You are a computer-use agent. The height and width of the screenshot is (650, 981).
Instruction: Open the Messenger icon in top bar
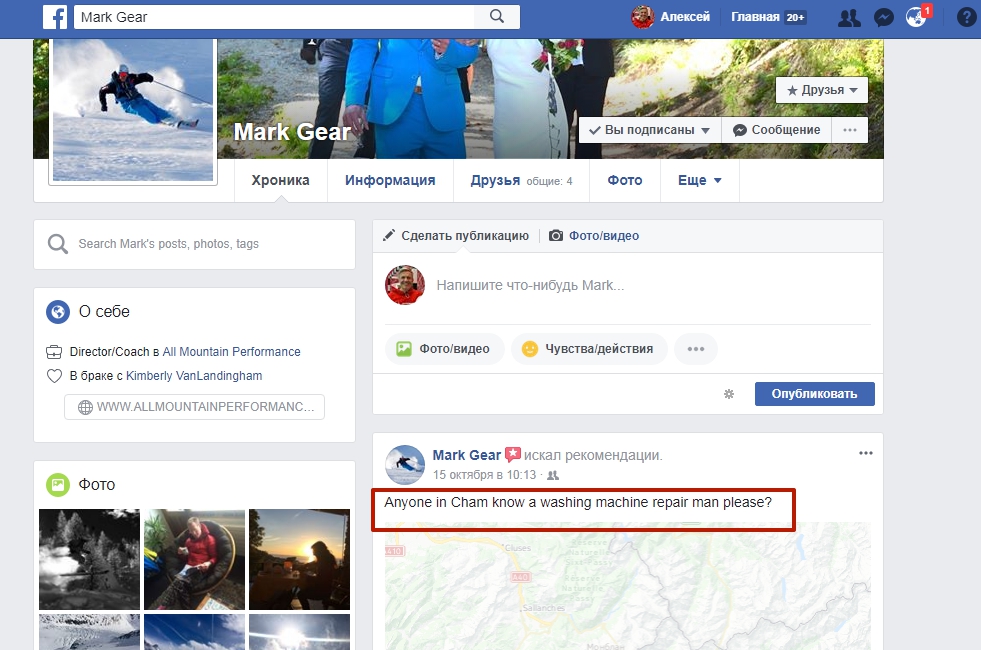click(883, 17)
